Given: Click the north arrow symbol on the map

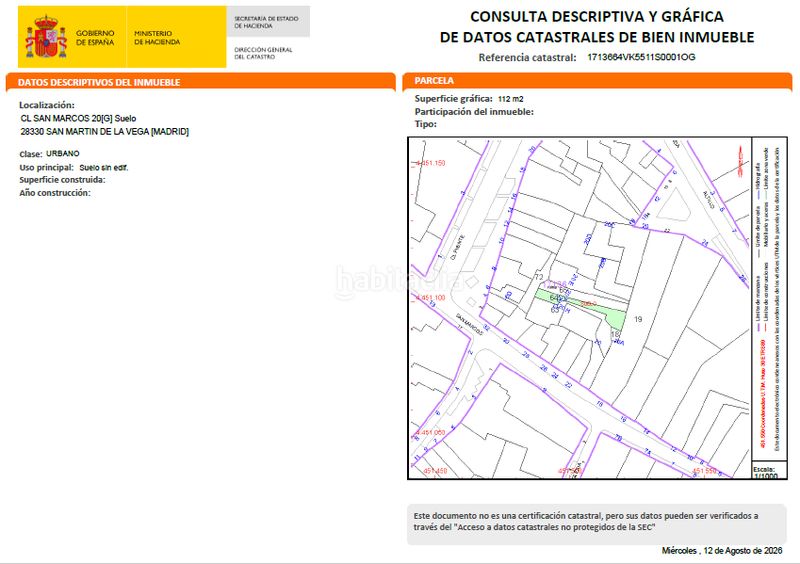Looking at the screenshot, I should (x=740, y=160).
